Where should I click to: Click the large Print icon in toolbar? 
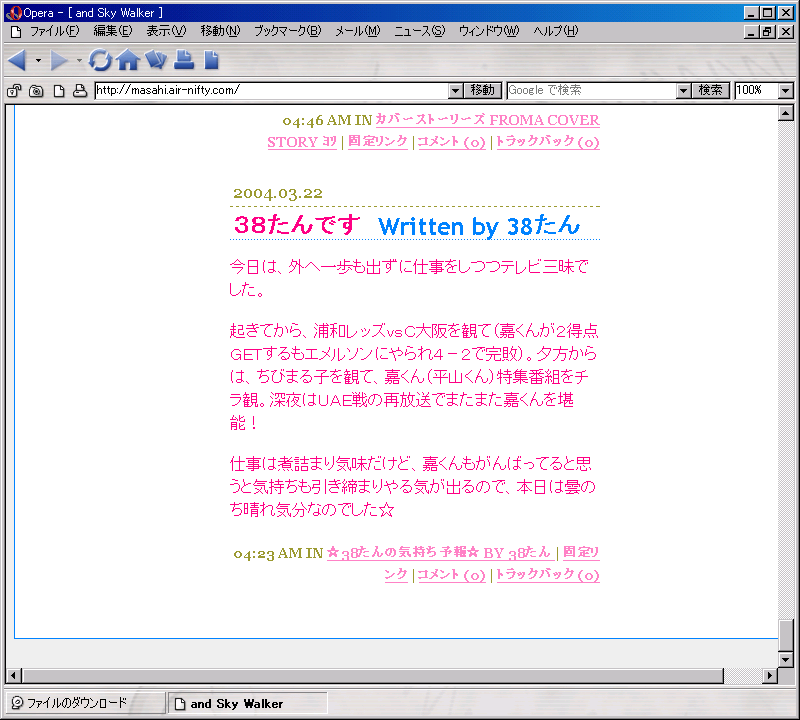tap(184, 60)
